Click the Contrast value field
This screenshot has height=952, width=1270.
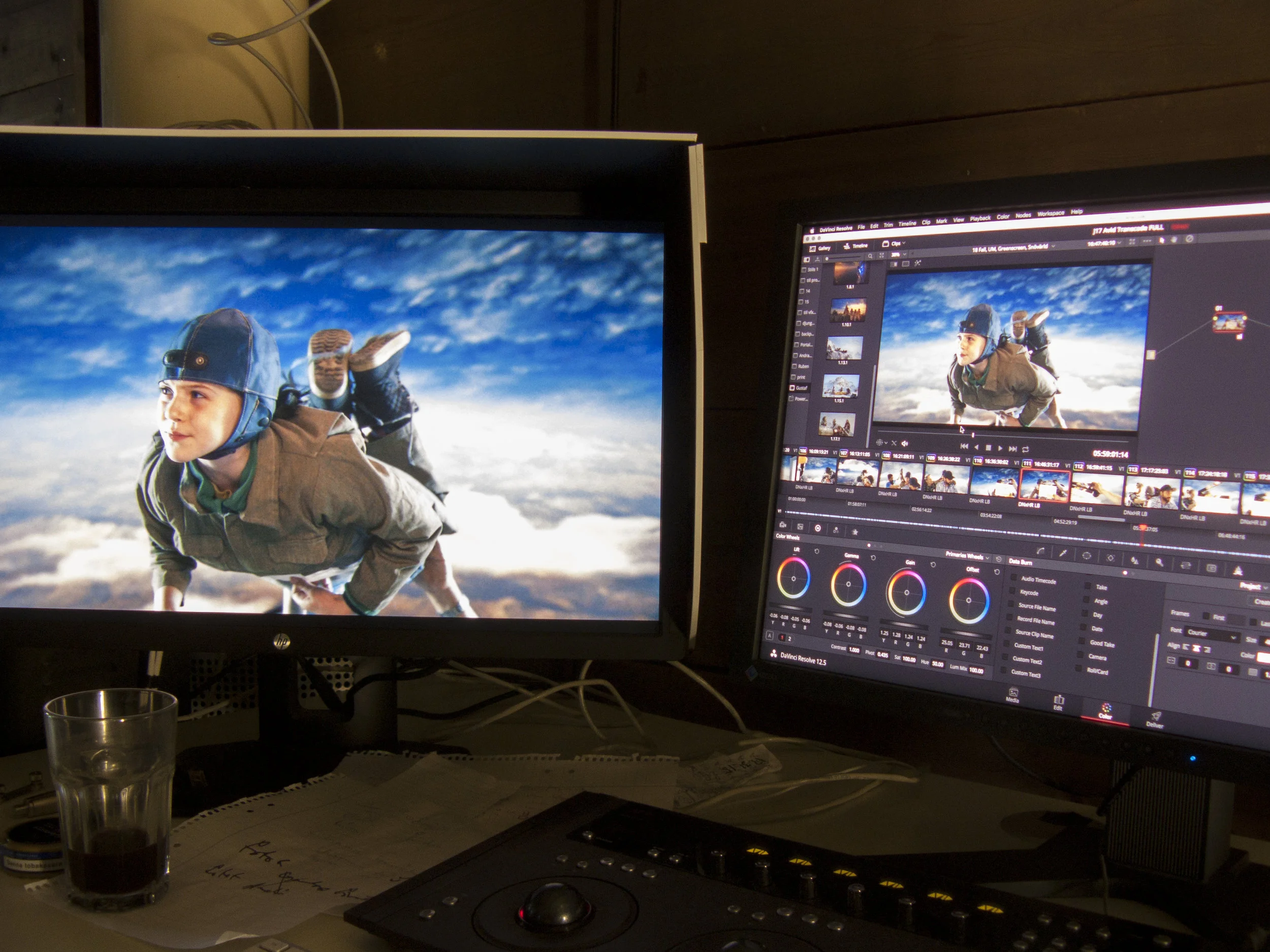(854, 650)
